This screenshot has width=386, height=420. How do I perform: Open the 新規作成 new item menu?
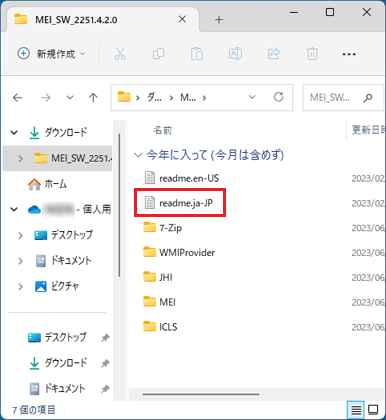click(51, 54)
